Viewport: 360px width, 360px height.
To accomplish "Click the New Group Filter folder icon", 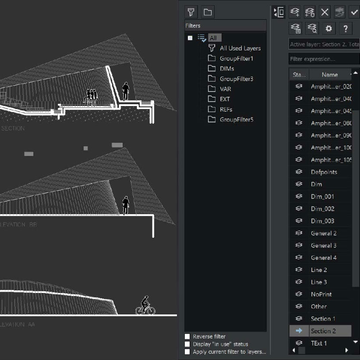I will coord(208,12).
